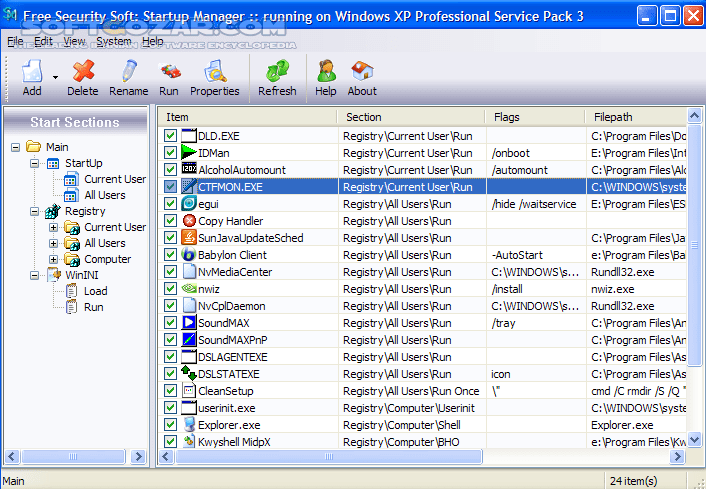Image resolution: width=706 pixels, height=489 pixels.
Task: Click the About house icon
Action: [x=362, y=72]
